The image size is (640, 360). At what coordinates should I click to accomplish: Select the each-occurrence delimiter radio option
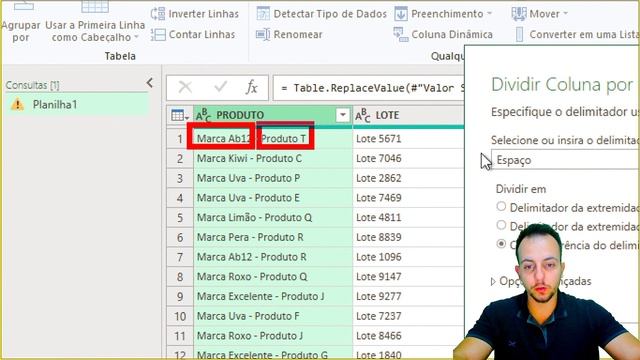pyautogui.click(x=501, y=244)
